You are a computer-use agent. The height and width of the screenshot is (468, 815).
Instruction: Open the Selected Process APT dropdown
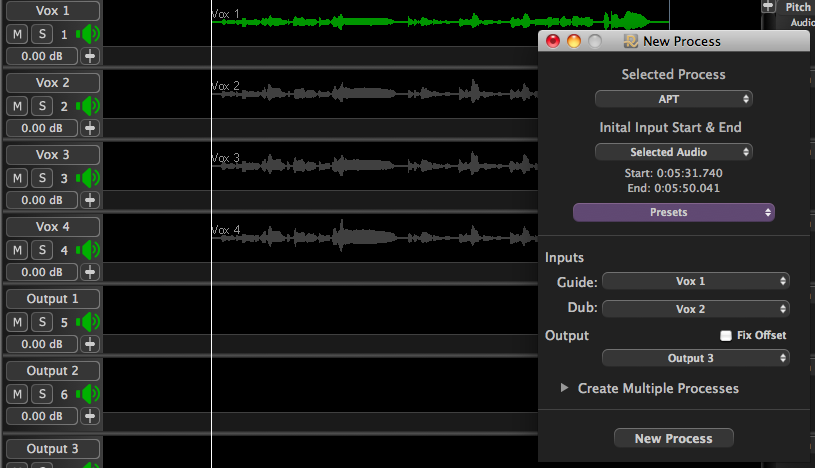pyautogui.click(x=673, y=99)
